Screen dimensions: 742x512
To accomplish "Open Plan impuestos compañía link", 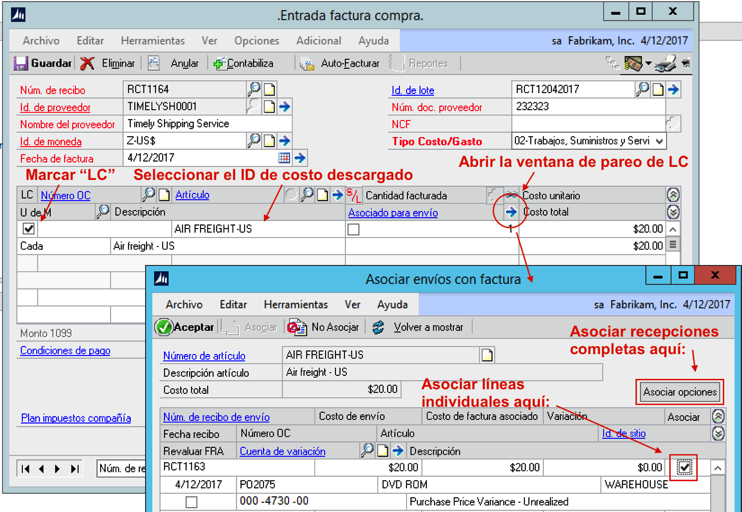I will [x=76, y=418].
